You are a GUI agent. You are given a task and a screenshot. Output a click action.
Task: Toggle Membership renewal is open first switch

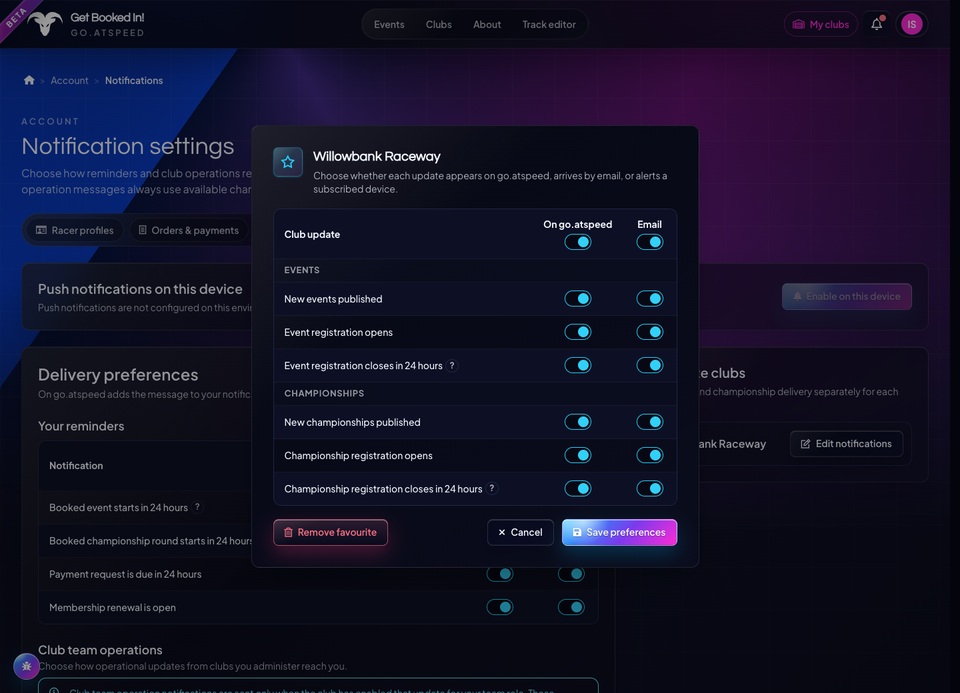[500, 607]
